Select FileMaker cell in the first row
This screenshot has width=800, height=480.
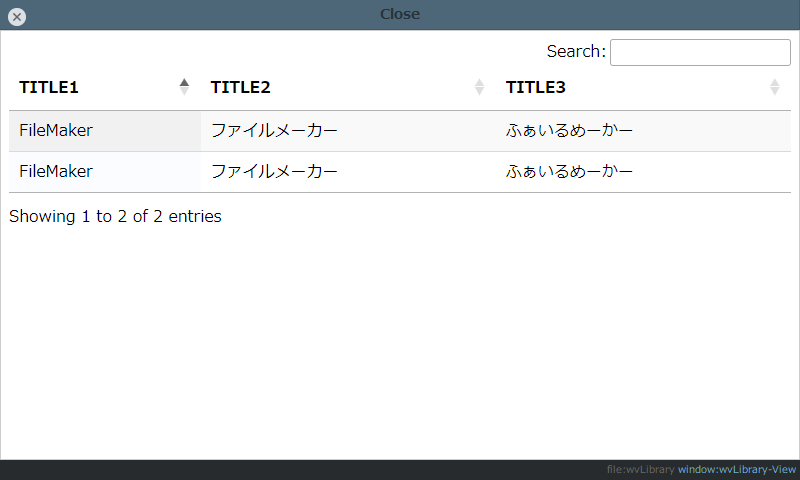pyautogui.click(x=56, y=131)
